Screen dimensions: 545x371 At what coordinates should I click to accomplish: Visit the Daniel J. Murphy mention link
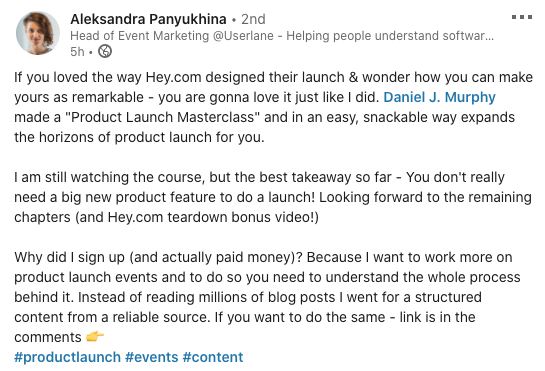coord(439,97)
